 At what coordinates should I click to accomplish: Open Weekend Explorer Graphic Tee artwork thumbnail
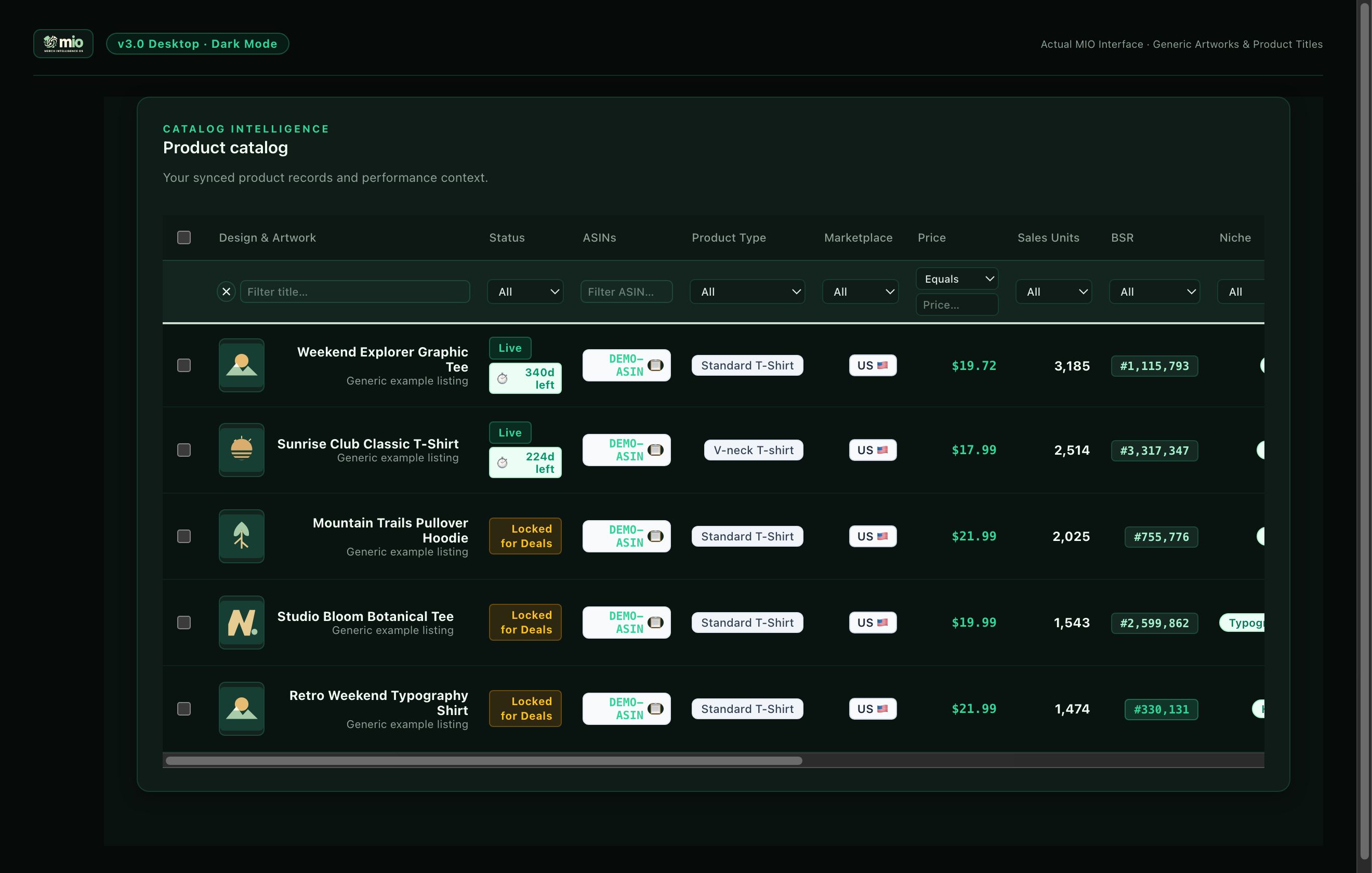pyautogui.click(x=242, y=365)
